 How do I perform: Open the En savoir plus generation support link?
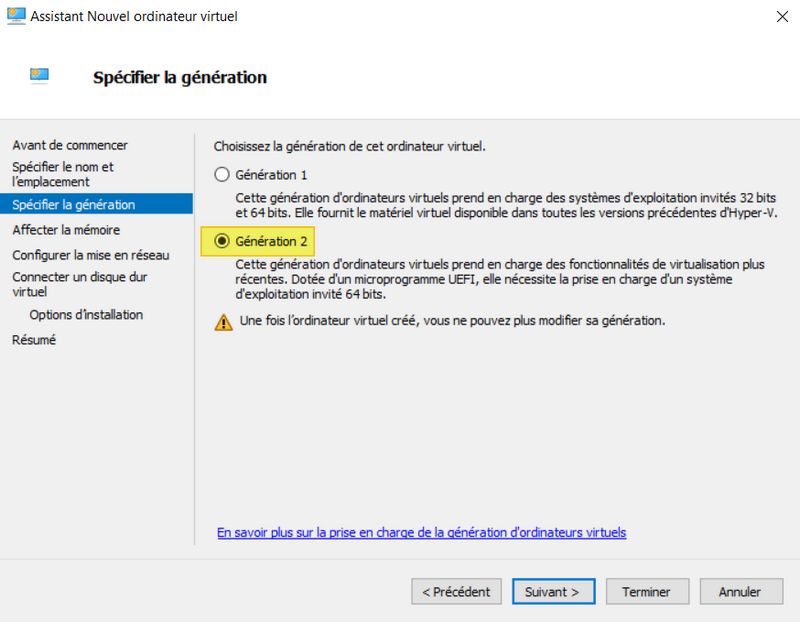[421, 533]
